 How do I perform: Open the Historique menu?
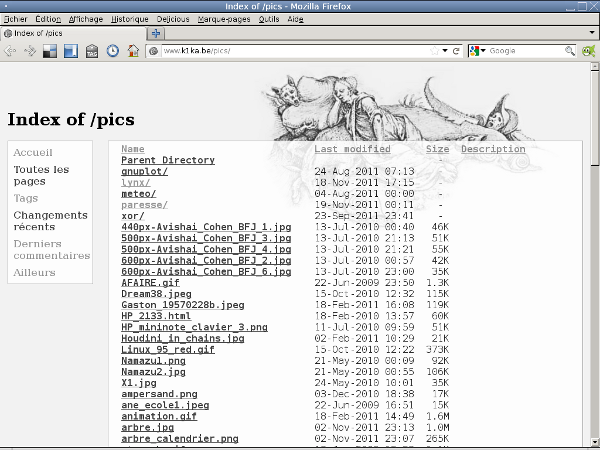click(130, 19)
